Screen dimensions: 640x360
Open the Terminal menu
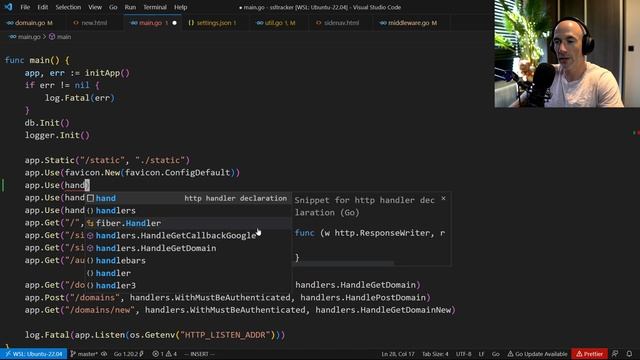[x=155, y=7]
